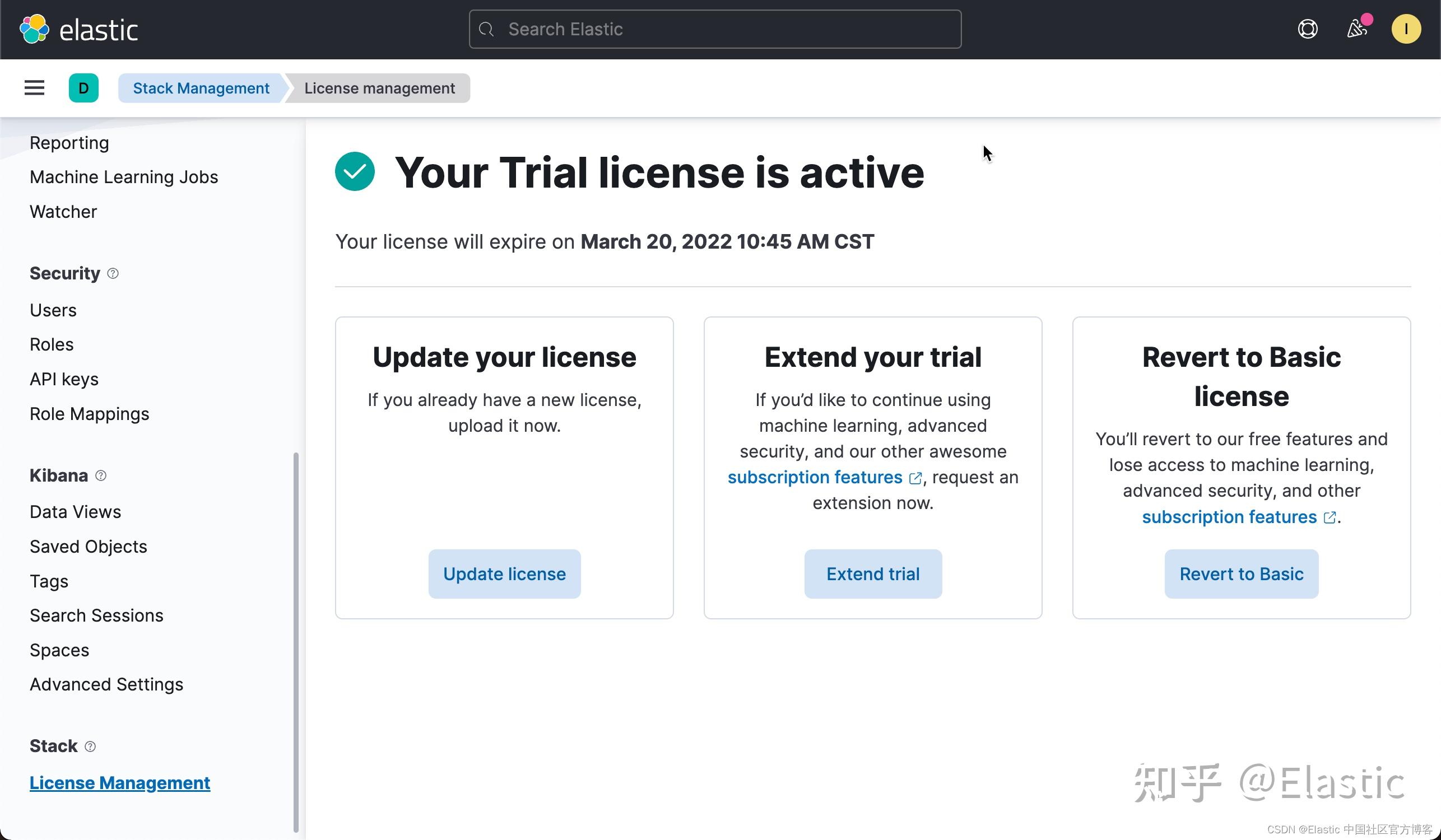Click the green D space avatar
Viewport: 1441px width, 840px height.
83,88
